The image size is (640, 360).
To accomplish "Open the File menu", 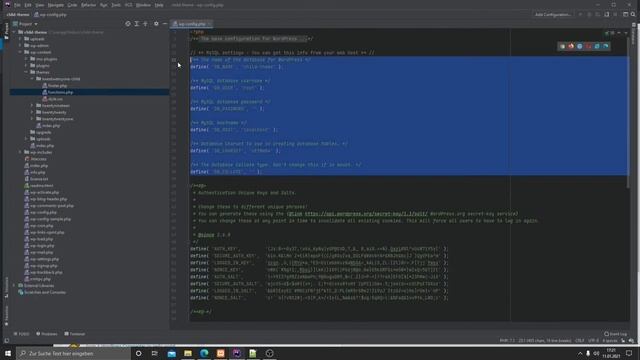I will [x=17, y=5].
